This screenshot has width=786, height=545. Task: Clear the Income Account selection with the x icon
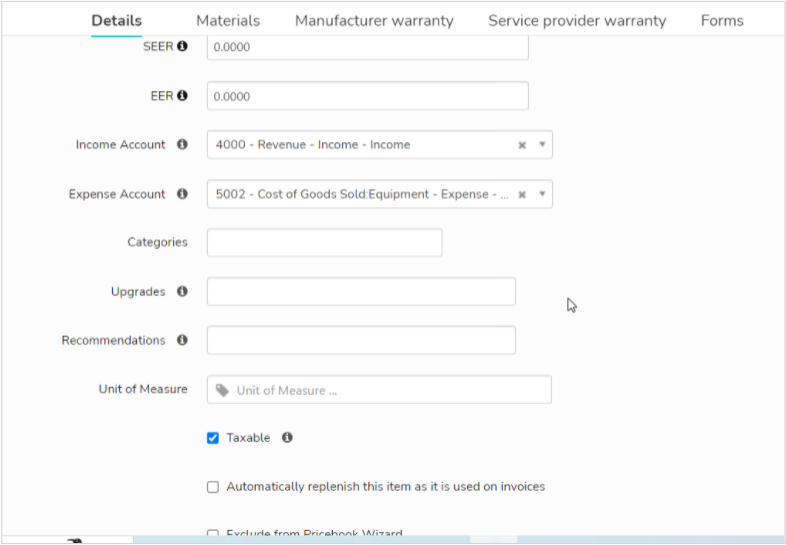tap(522, 145)
